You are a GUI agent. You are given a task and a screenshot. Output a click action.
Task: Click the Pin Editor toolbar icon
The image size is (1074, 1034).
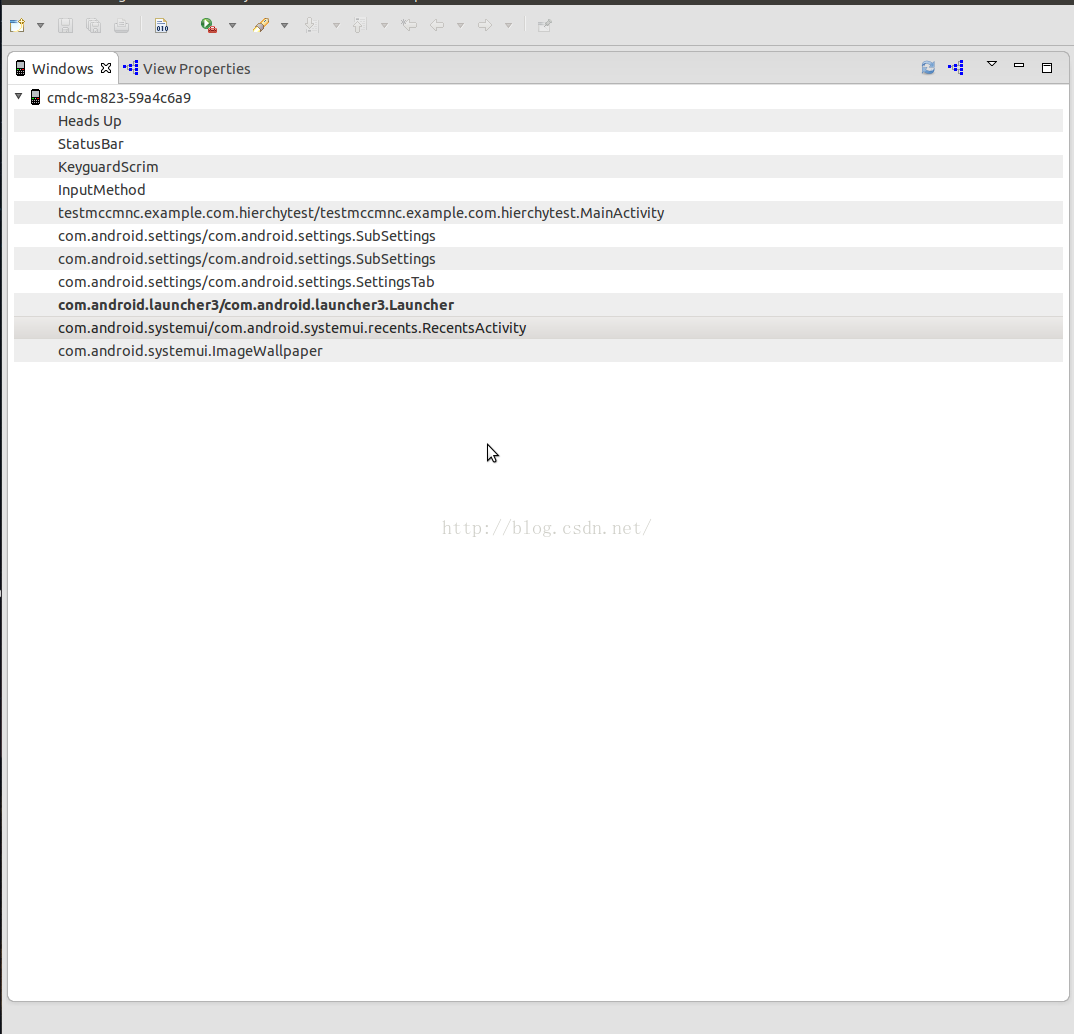click(x=545, y=25)
